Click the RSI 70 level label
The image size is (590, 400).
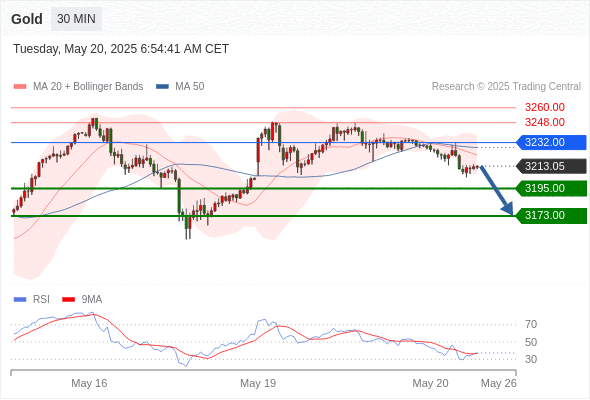(x=531, y=324)
